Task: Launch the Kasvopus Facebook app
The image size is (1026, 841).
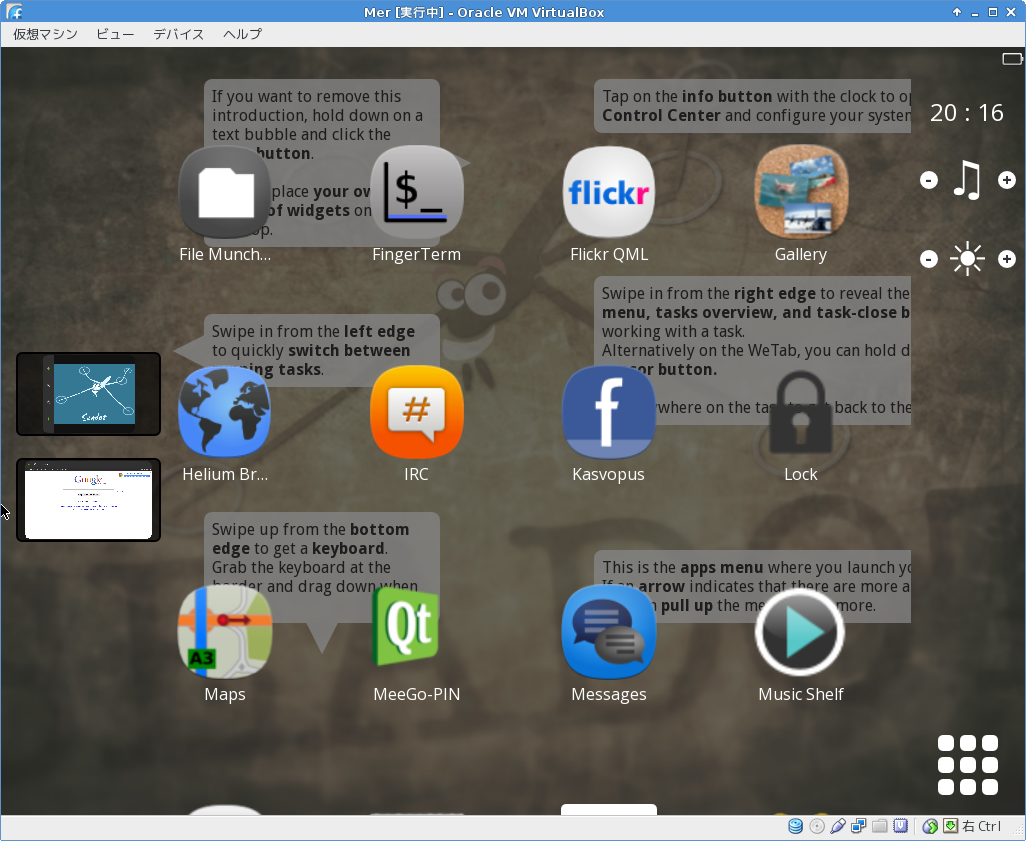Action: click(x=609, y=412)
